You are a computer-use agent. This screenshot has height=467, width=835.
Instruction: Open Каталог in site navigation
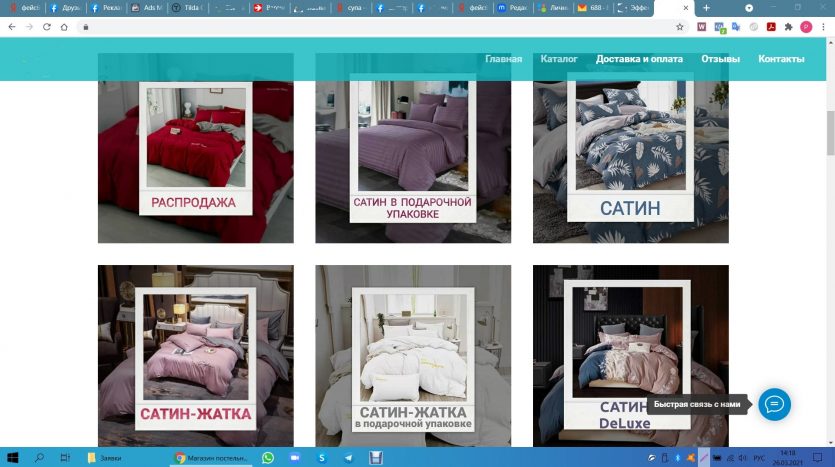coord(559,59)
